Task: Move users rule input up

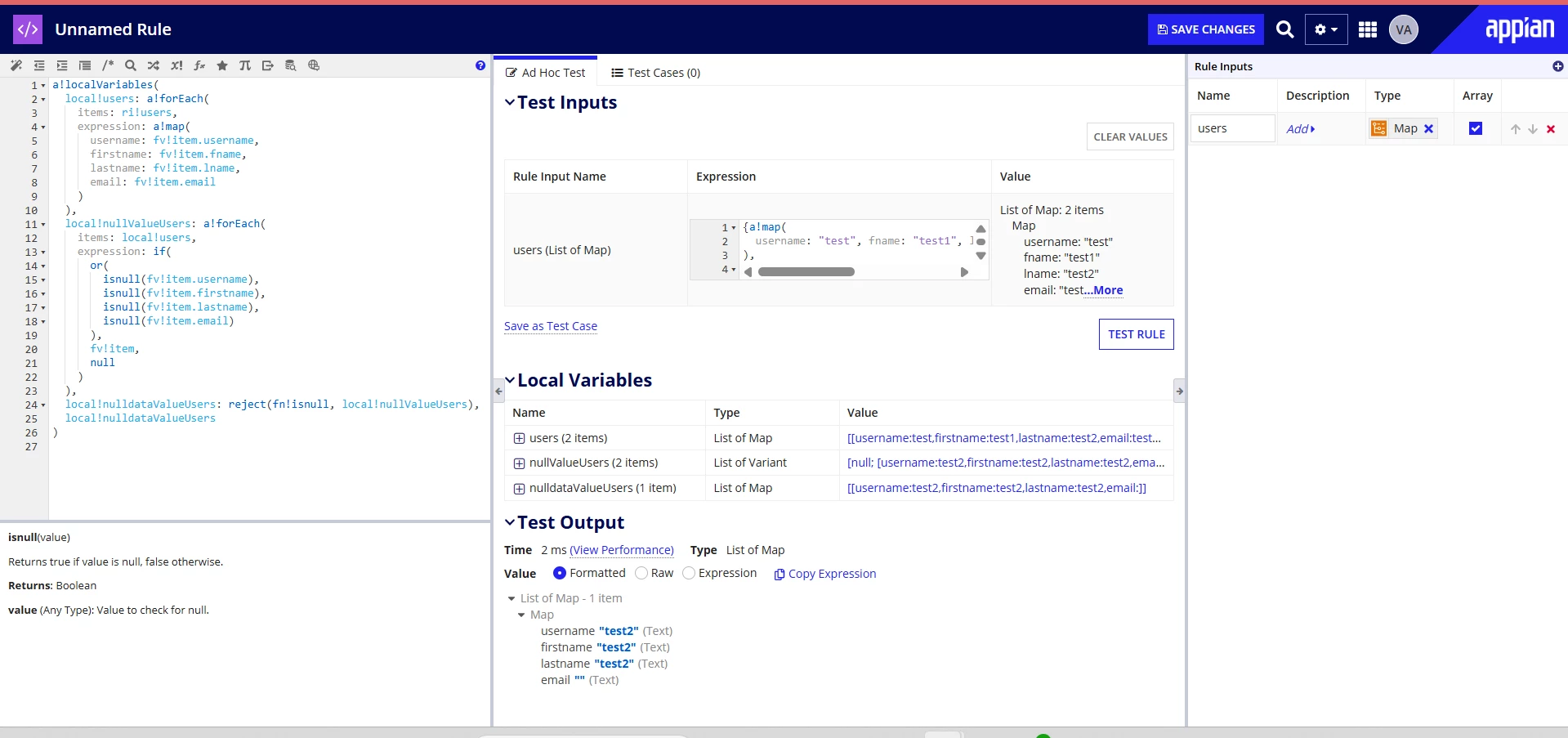Action: coord(1516,129)
